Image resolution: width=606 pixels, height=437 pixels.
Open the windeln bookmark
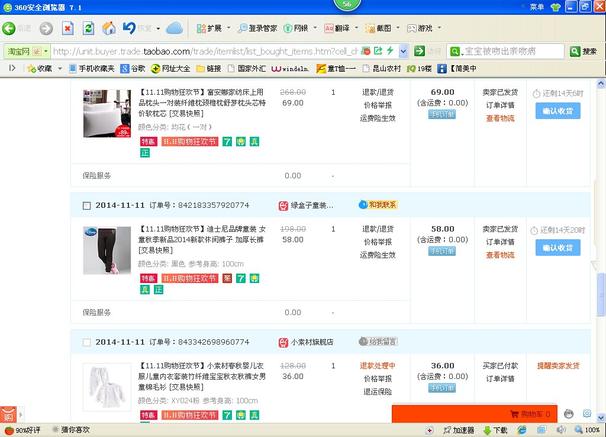[290, 69]
